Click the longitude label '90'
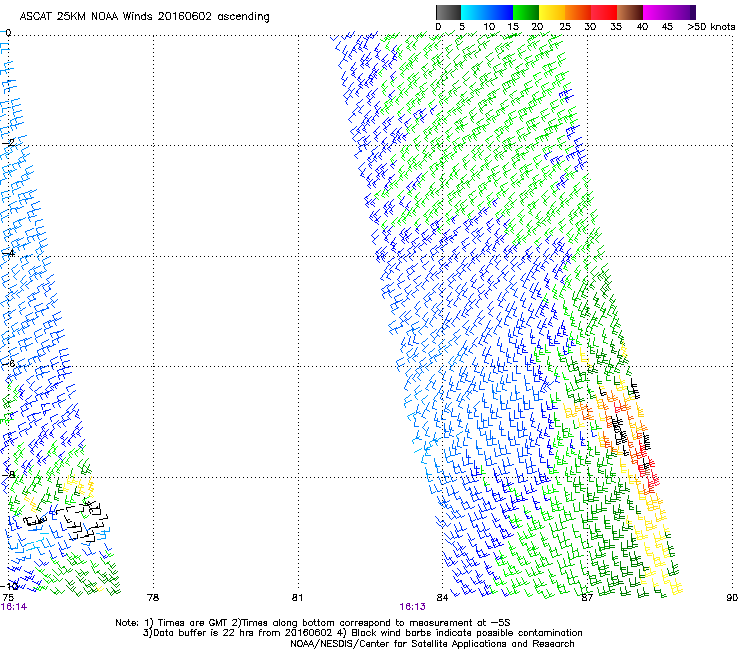Screen dimensions: 740x650 (x=732, y=598)
